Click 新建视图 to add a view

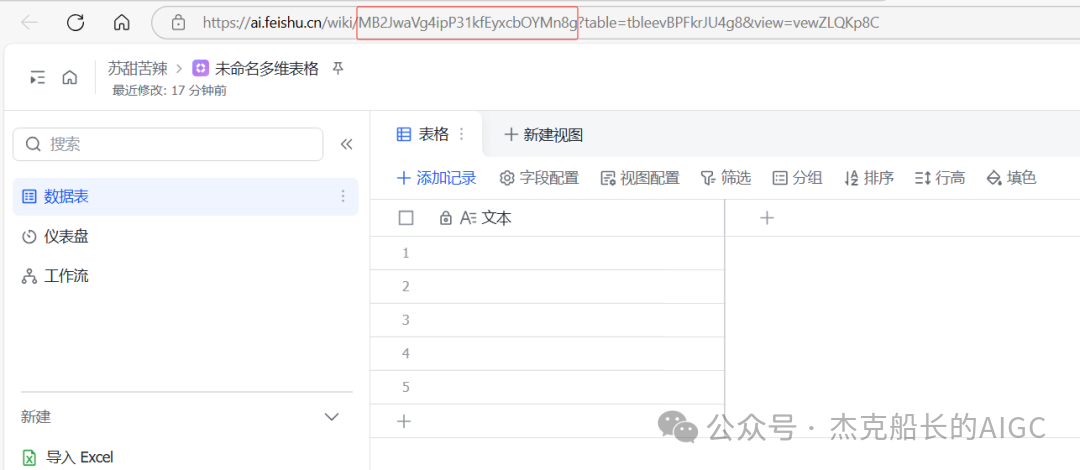(544, 135)
